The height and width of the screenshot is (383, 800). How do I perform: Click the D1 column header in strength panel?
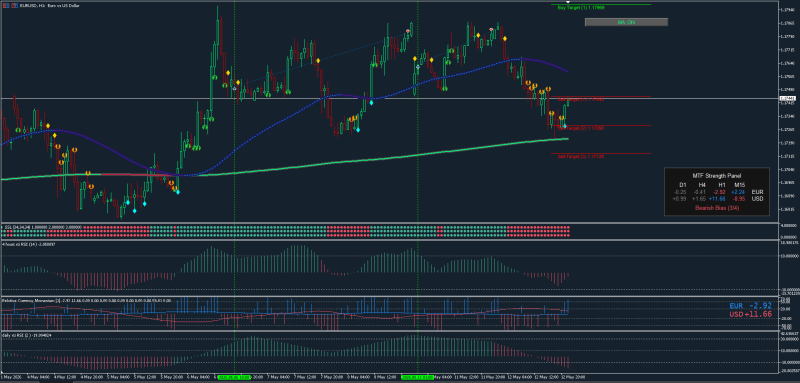(x=682, y=184)
